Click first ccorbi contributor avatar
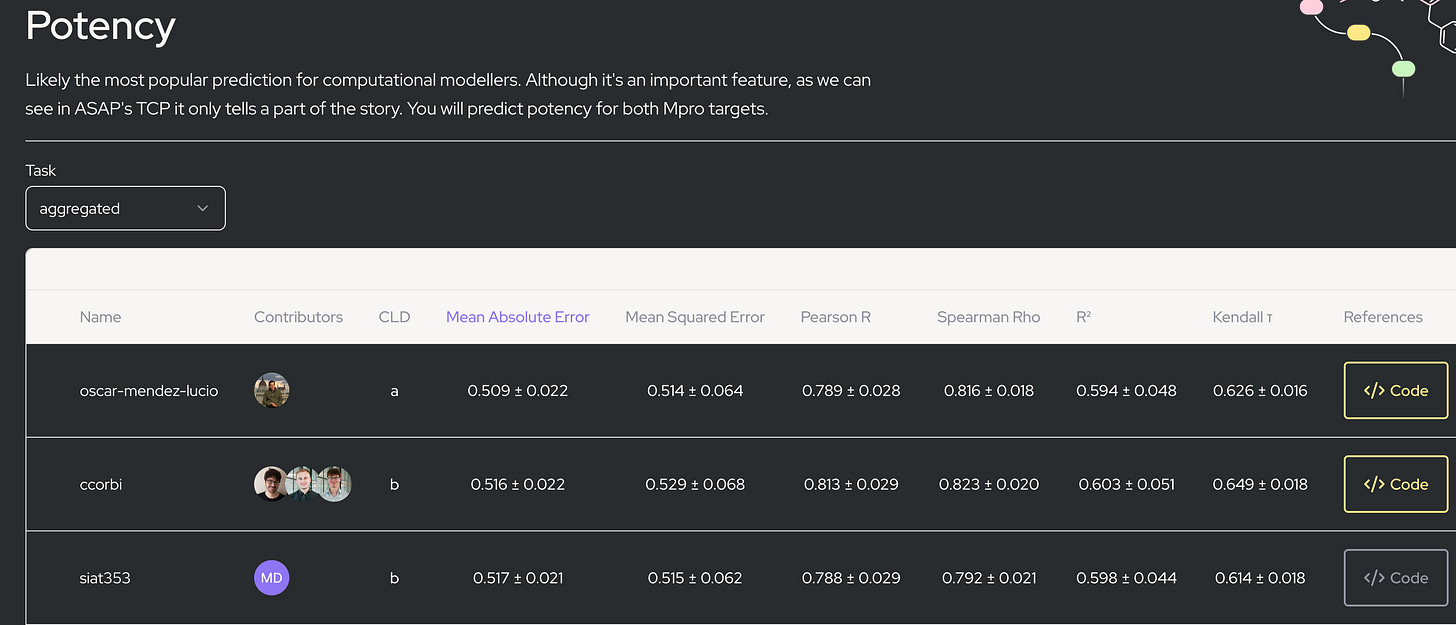Screen dimensions: 1456x625 point(271,484)
